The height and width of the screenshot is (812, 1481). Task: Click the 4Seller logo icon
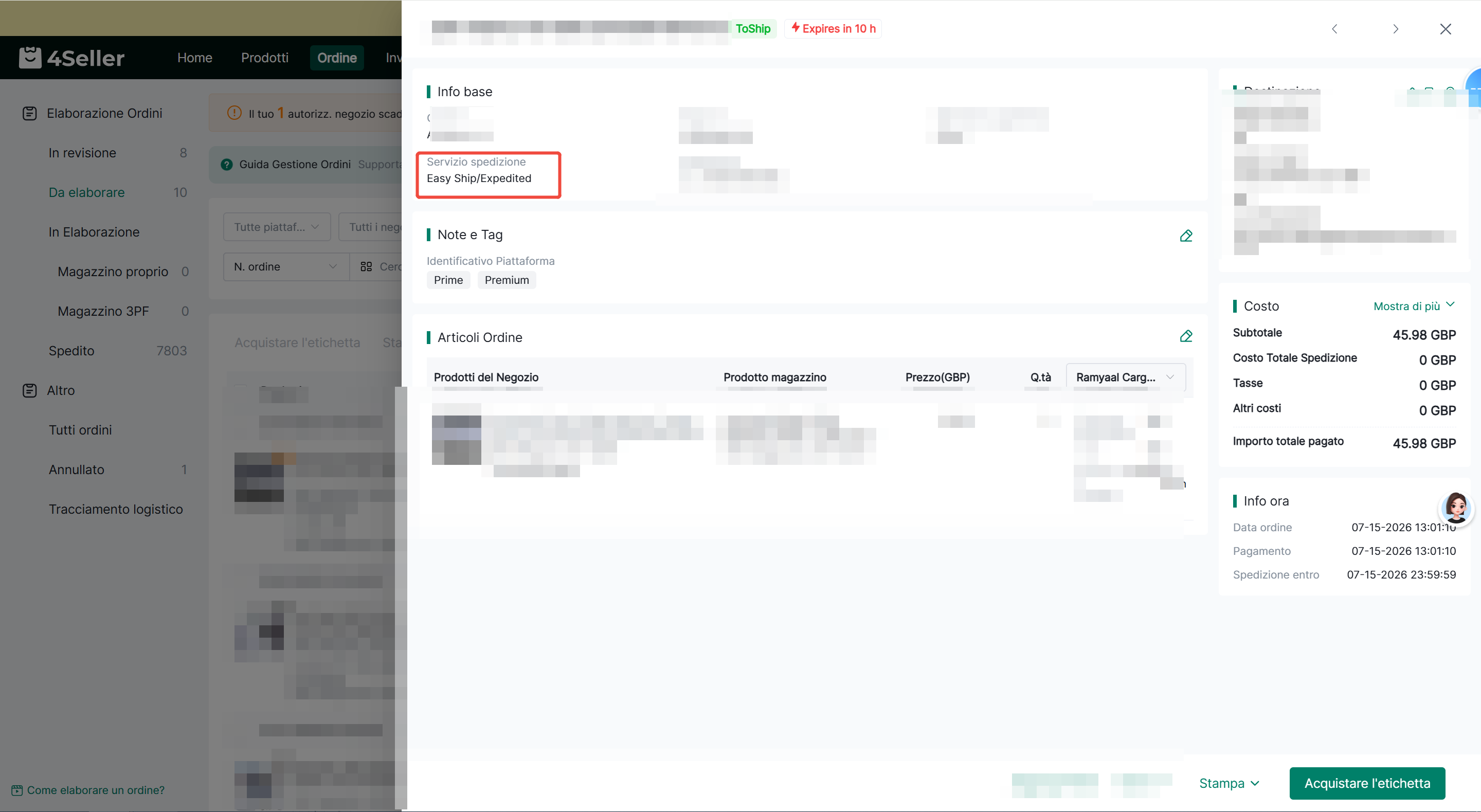(x=30, y=58)
